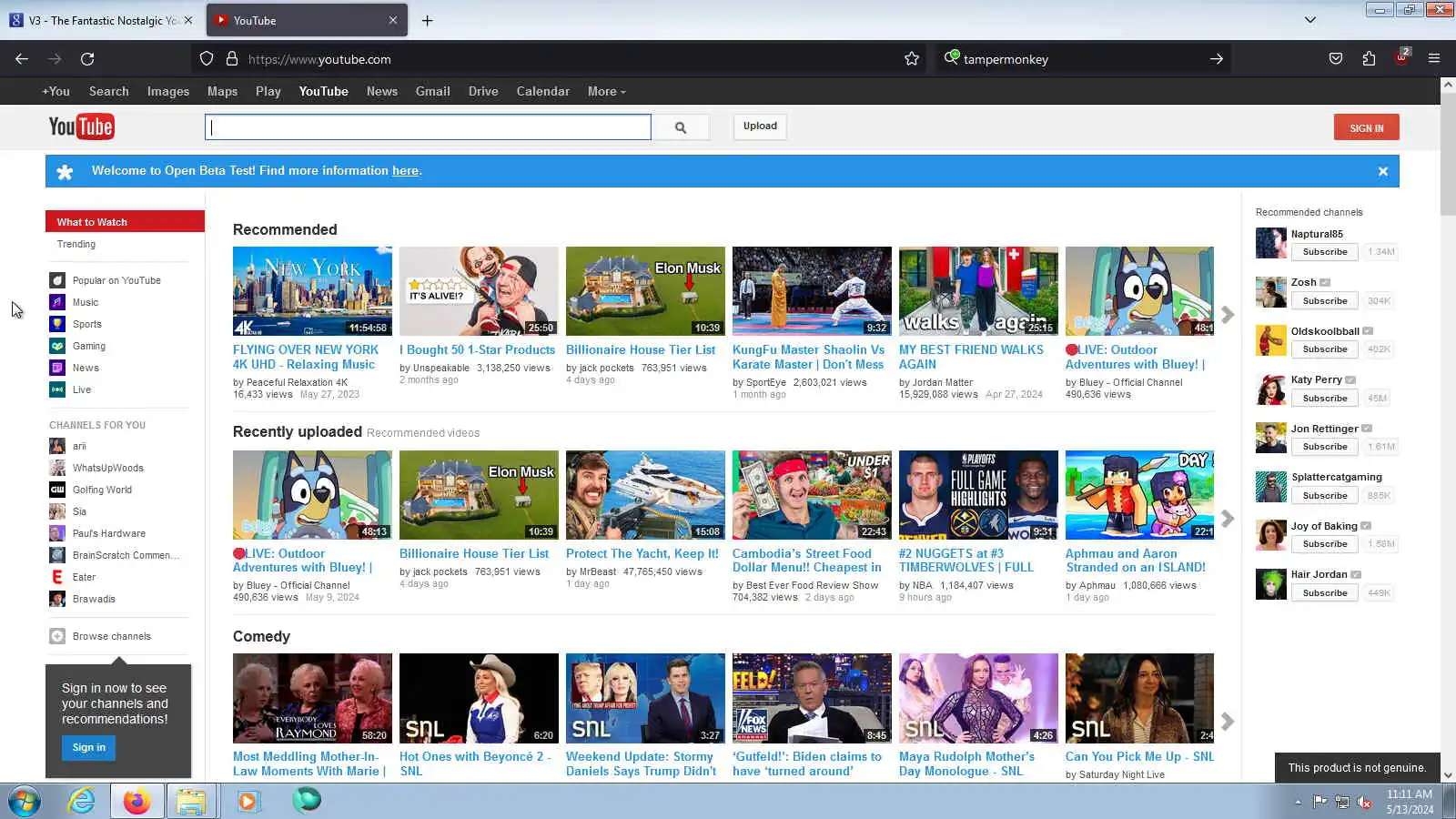Image resolution: width=1456 pixels, height=819 pixels.
Task: Bookmark this page with the star icon
Action: [x=912, y=59]
